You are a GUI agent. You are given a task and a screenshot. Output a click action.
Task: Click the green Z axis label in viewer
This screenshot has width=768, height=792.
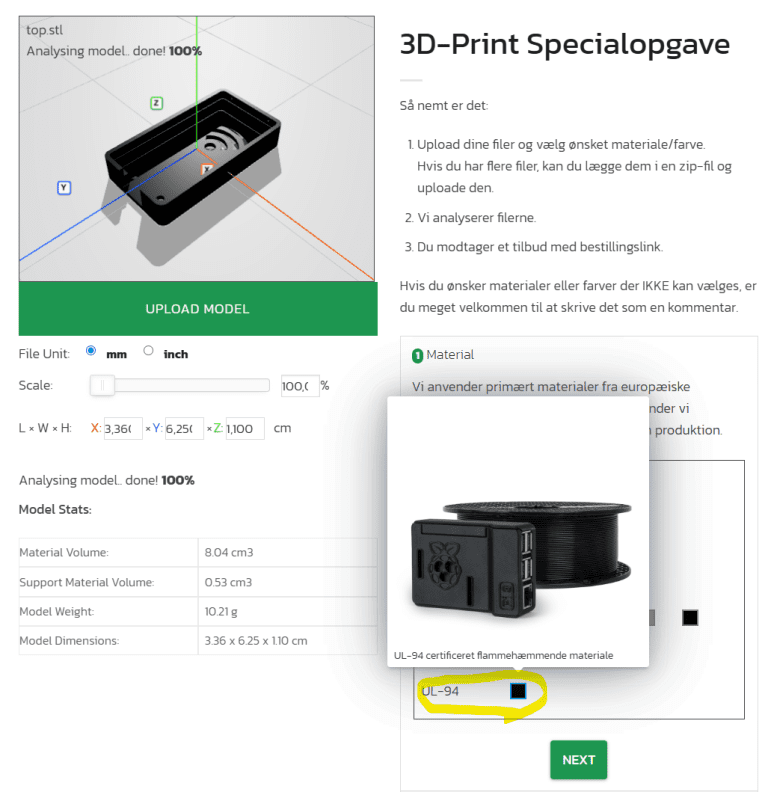[157, 103]
